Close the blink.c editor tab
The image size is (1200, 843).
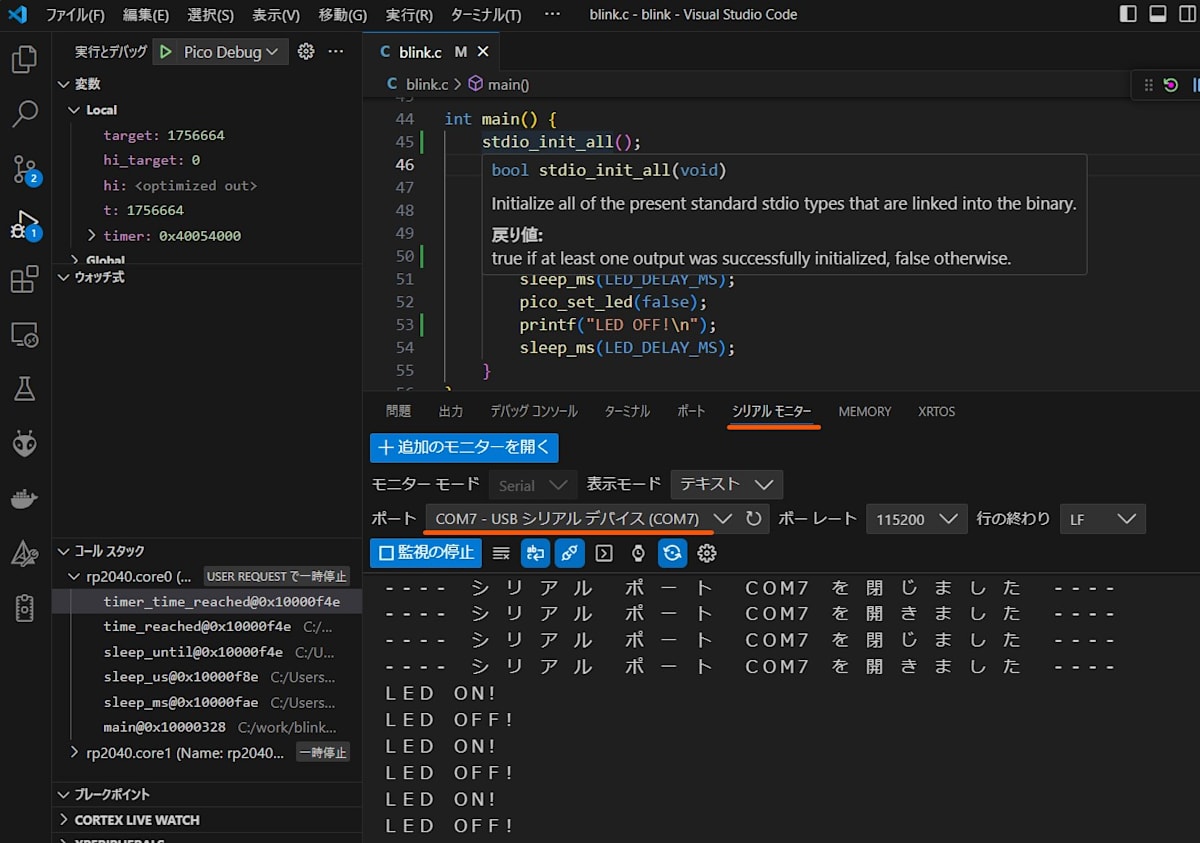point(483,52)
